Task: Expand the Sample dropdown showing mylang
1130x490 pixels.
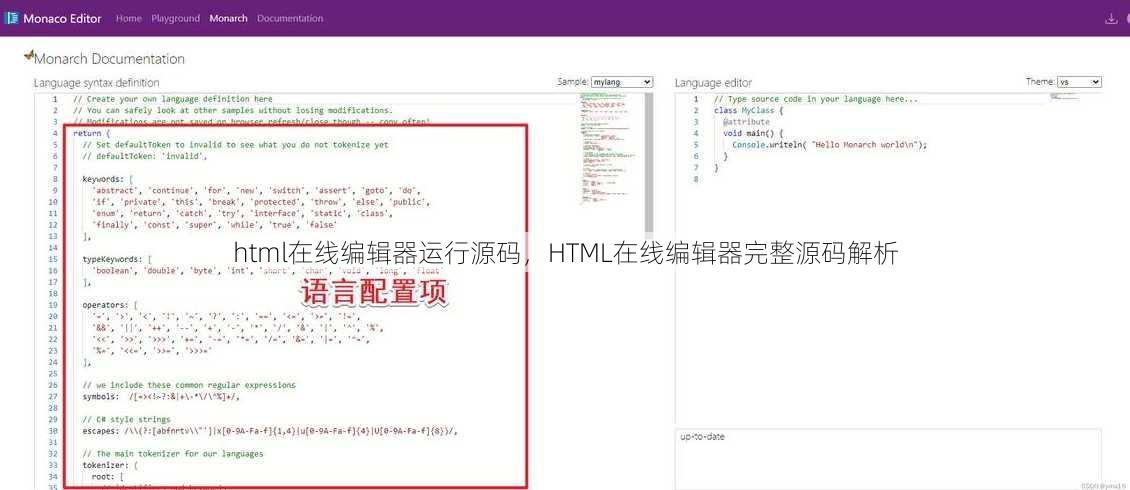Action: pyautogui.click(x=622, y=82)
